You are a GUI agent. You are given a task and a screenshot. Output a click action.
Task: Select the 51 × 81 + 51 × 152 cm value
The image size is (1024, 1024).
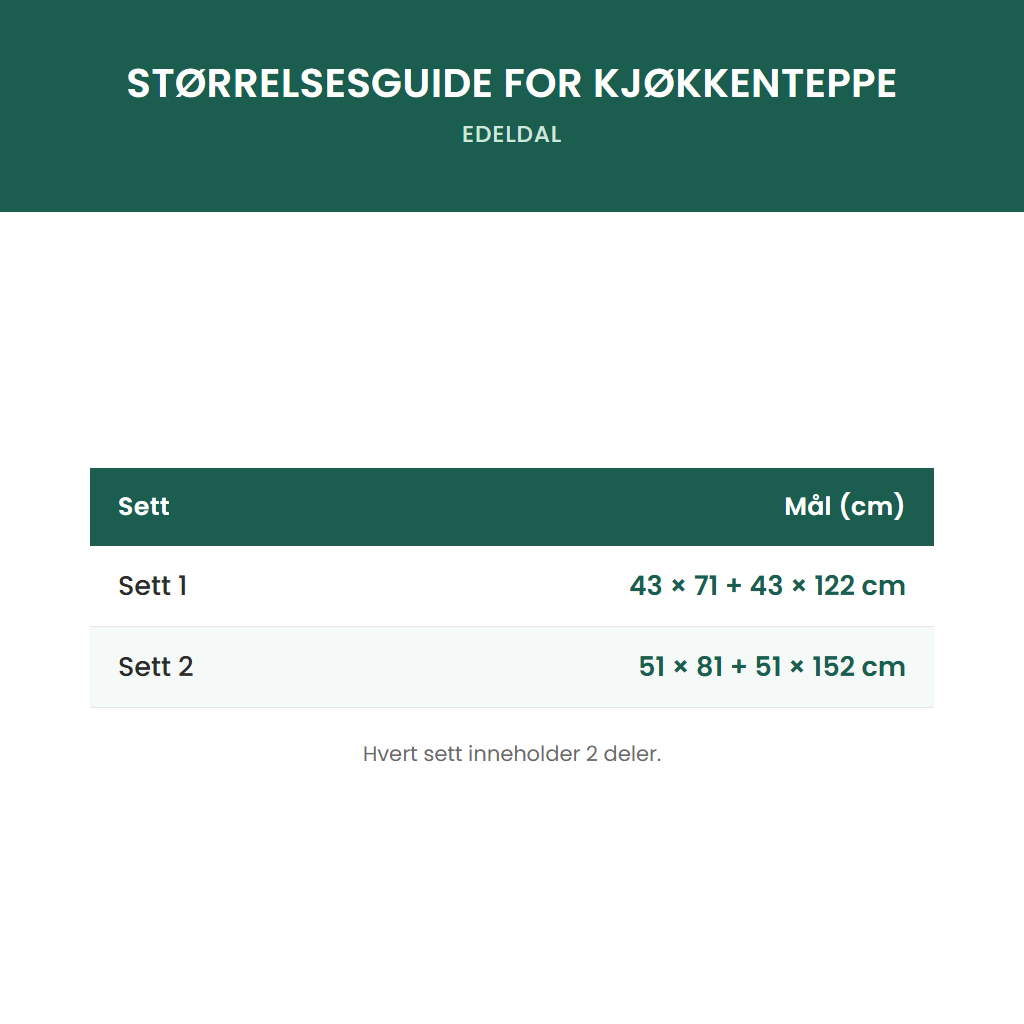[772, 667]
